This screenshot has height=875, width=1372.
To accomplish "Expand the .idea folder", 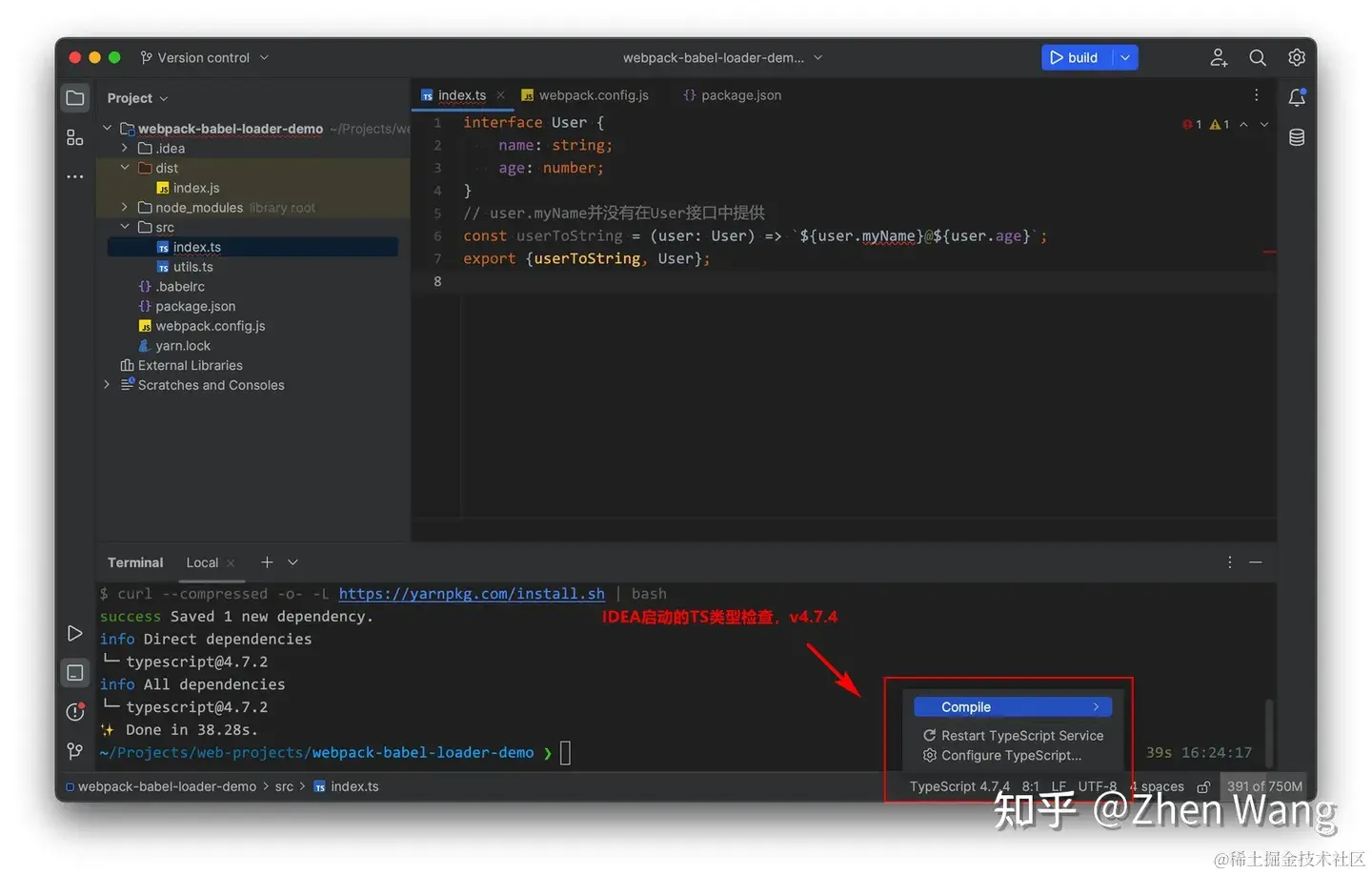I will (125, 149).
